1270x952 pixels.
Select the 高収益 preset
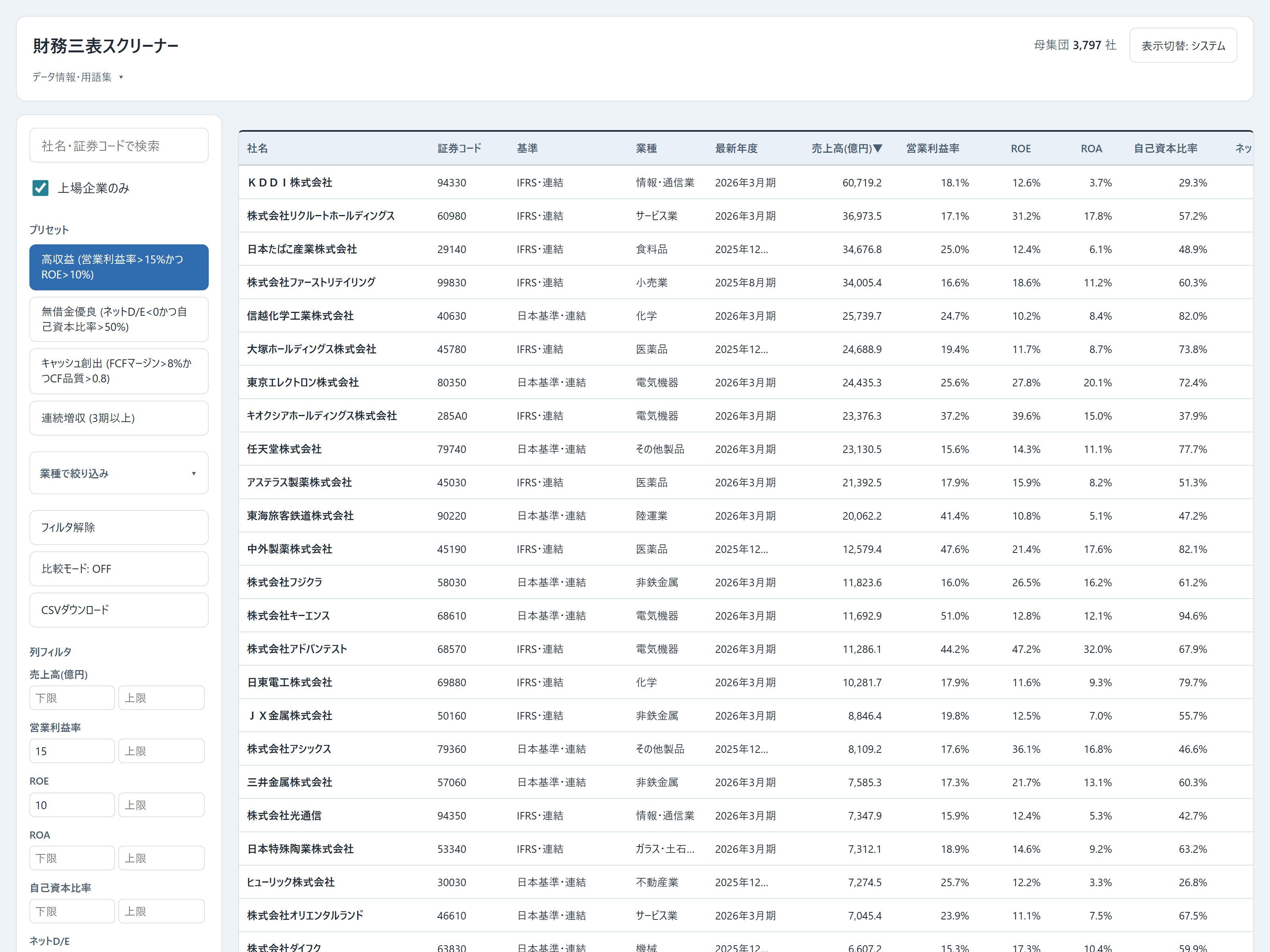[x=119, y=267]
